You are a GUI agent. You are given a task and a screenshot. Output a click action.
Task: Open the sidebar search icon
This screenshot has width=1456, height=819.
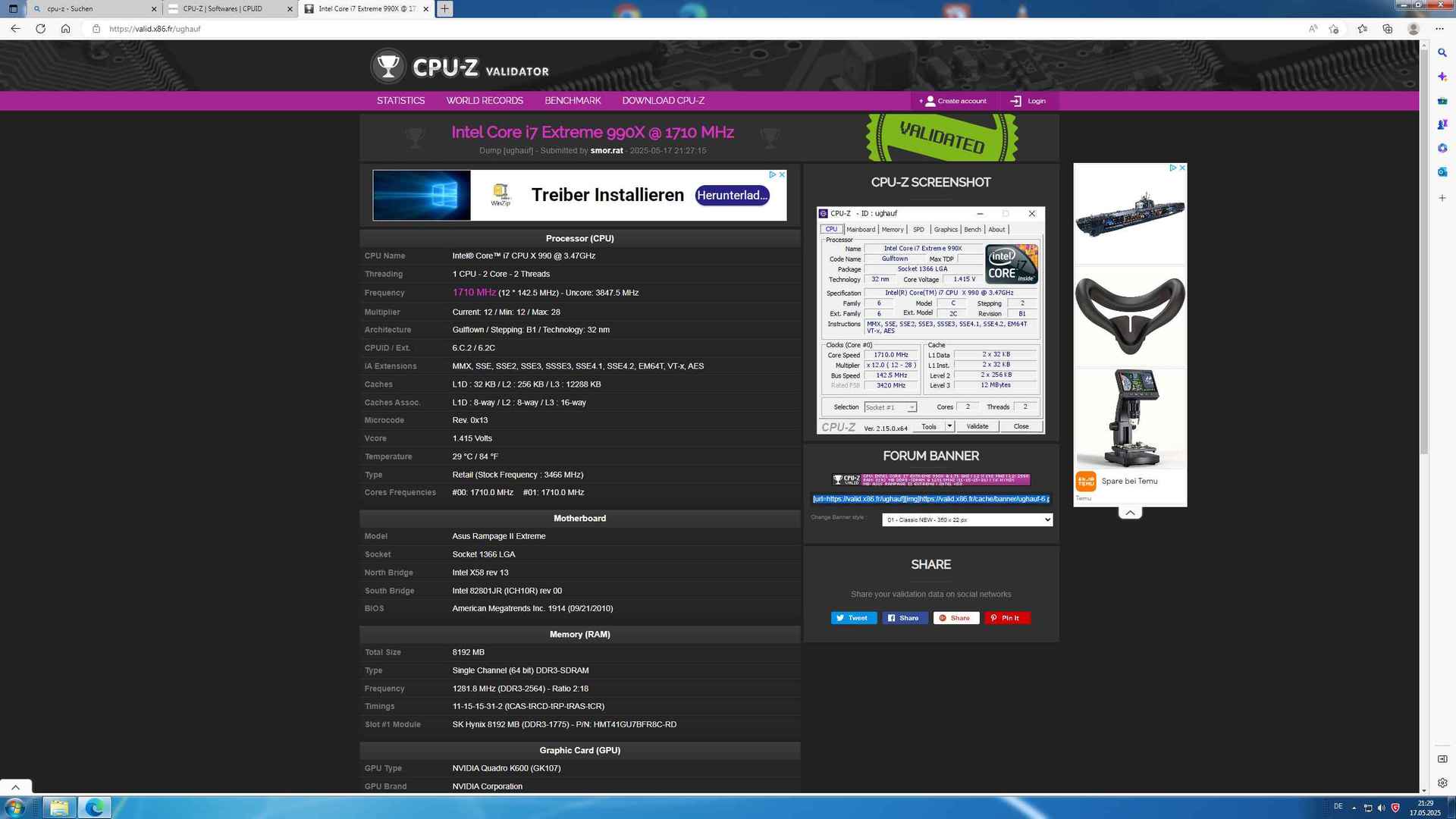tap(1442, 52)
